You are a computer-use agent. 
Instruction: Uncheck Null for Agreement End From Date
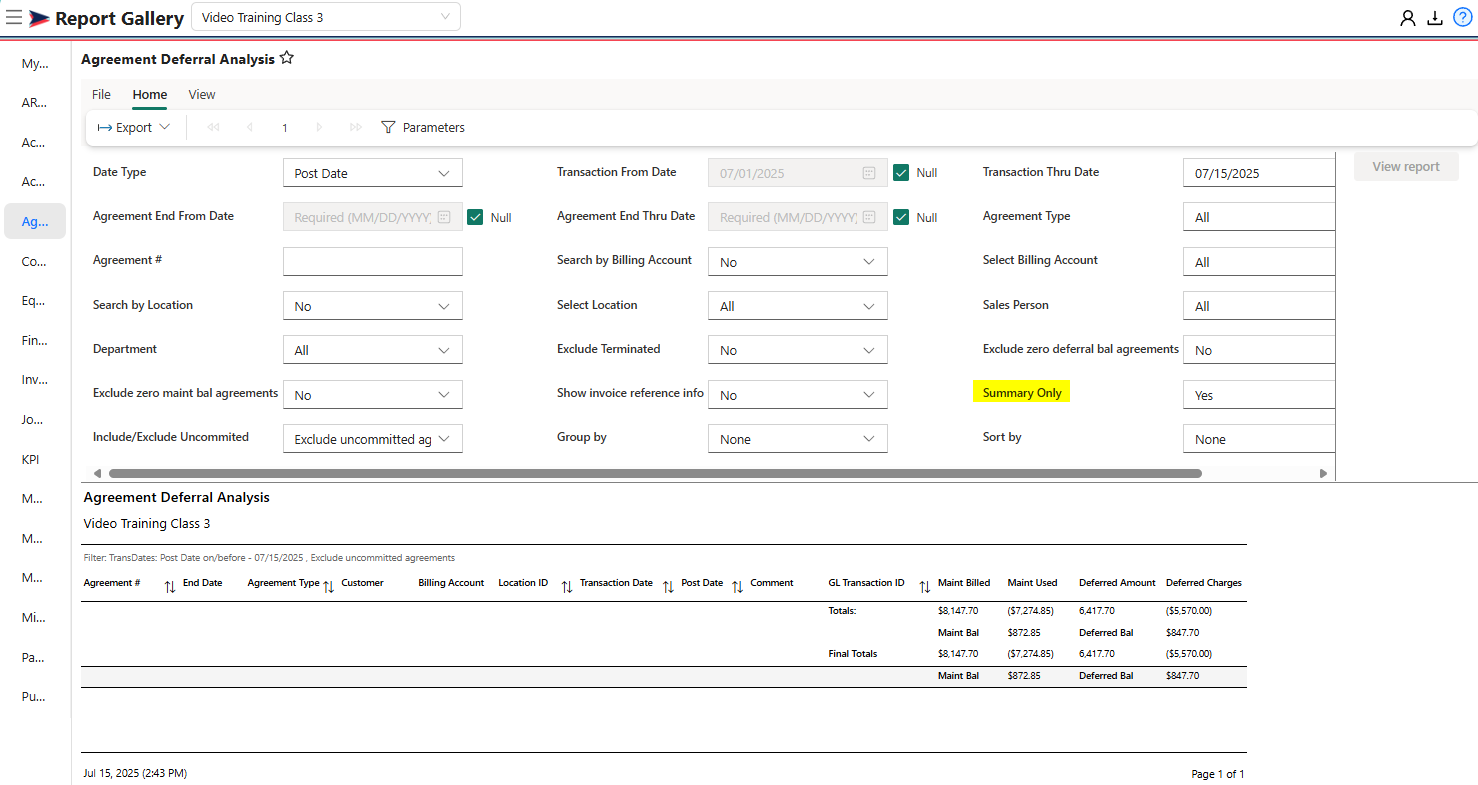[475, 217]
